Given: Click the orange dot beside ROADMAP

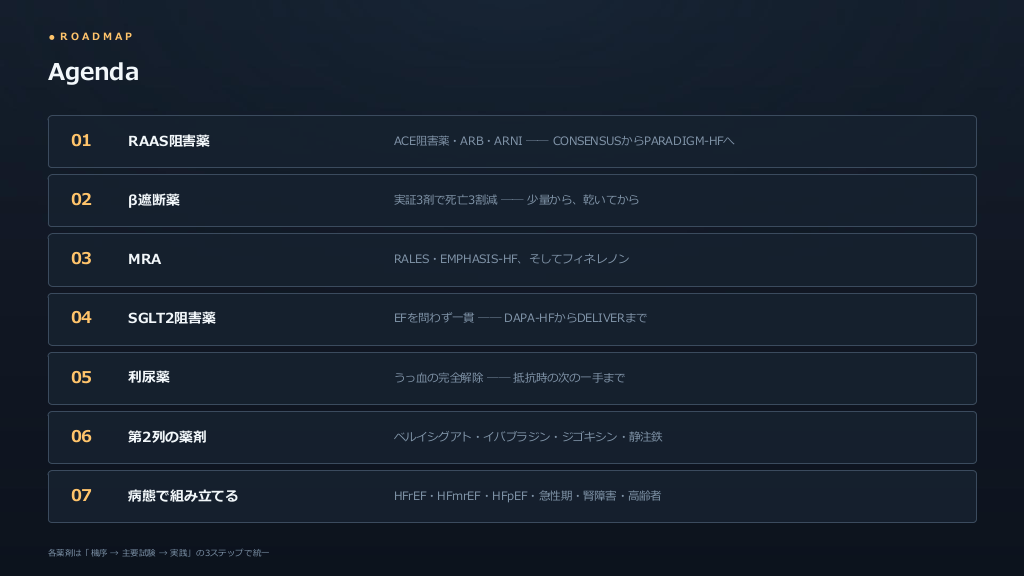Looking at the screenshot, I should (52, 37).
